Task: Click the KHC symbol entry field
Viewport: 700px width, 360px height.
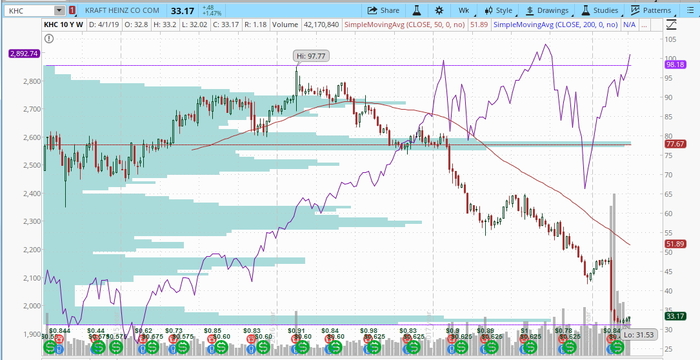Action: 29,10
